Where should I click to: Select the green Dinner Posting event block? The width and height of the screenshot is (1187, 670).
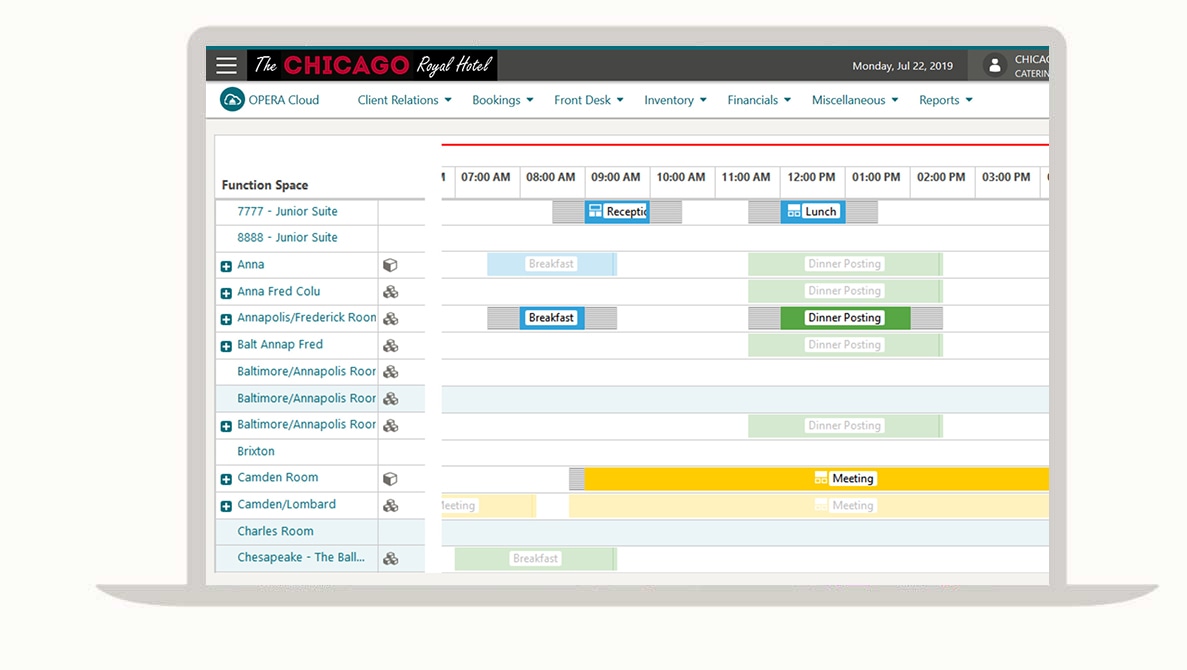pos(845,318)
